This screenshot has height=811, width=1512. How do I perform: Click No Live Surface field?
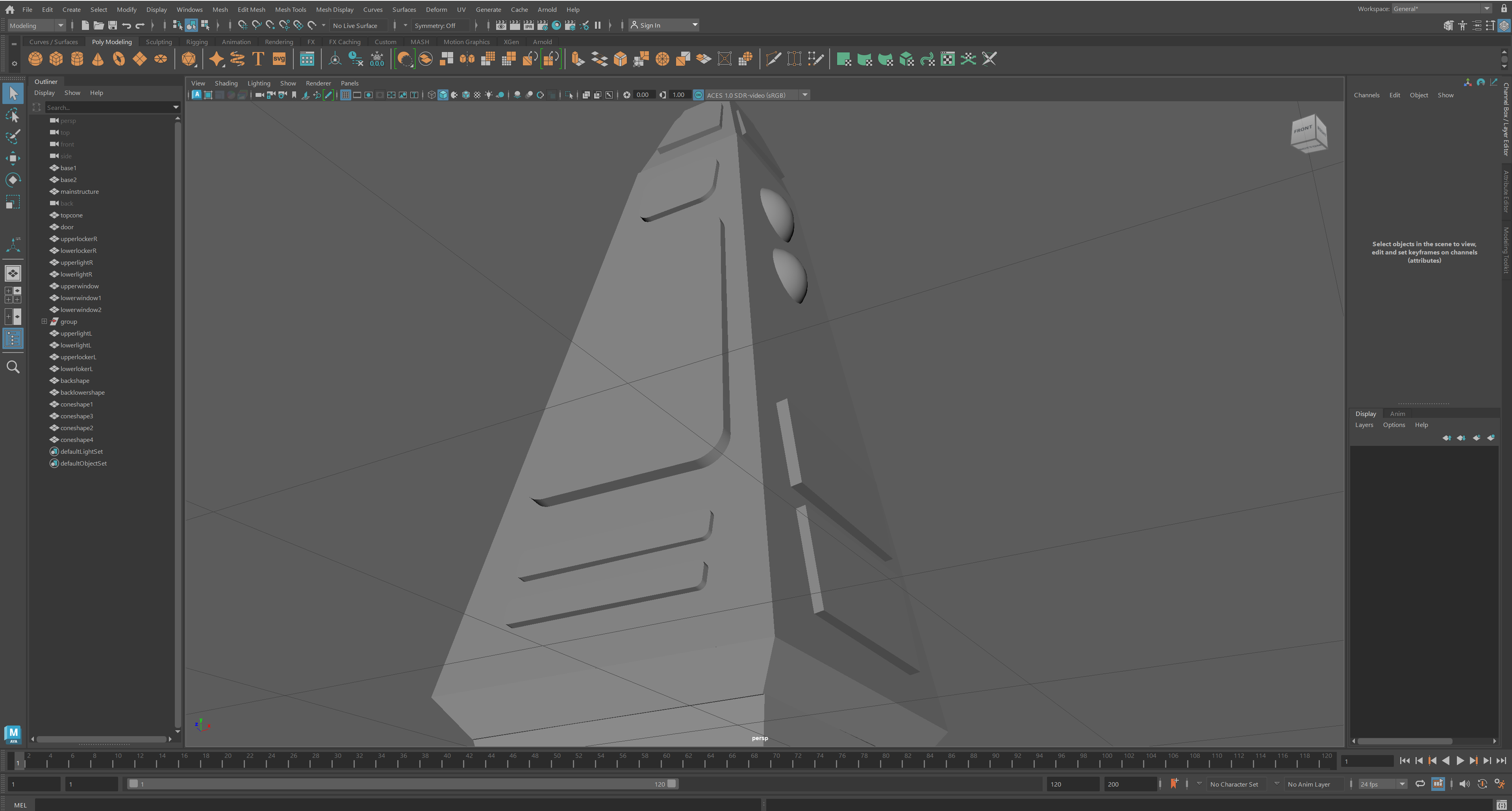358,26
